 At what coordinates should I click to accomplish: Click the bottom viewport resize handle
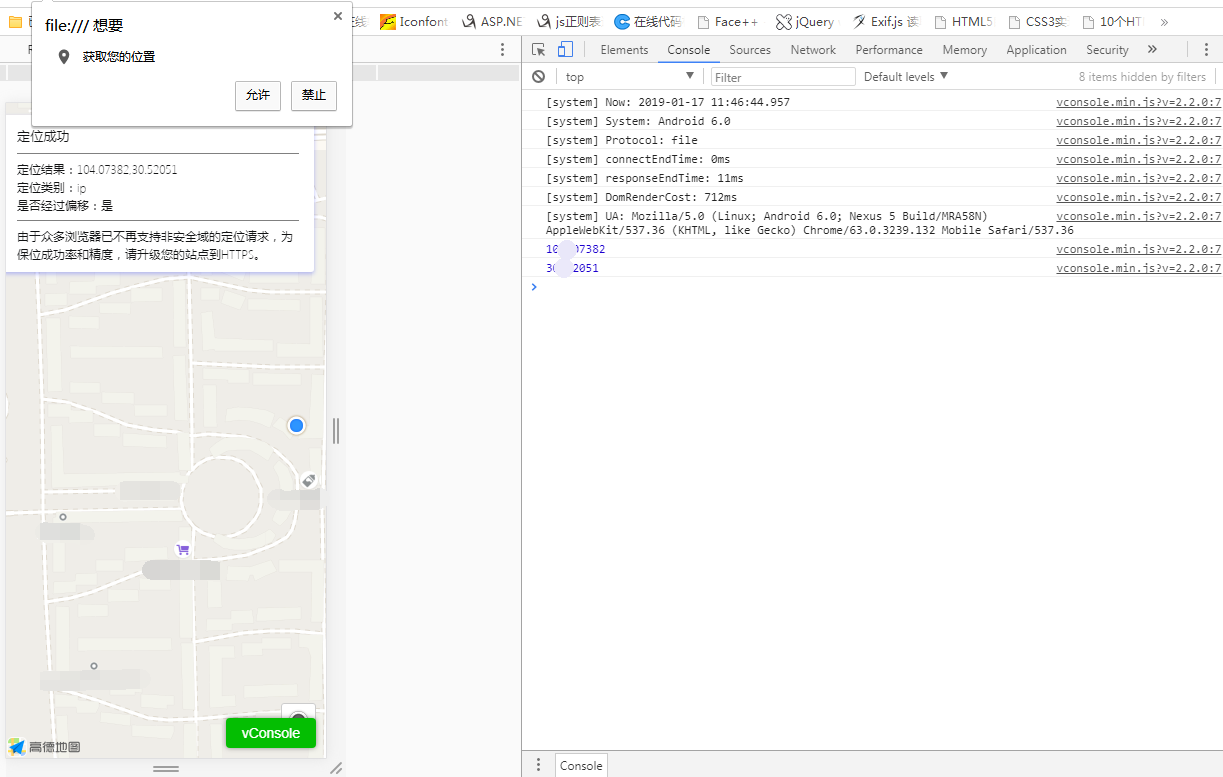[x=165, y=768]
